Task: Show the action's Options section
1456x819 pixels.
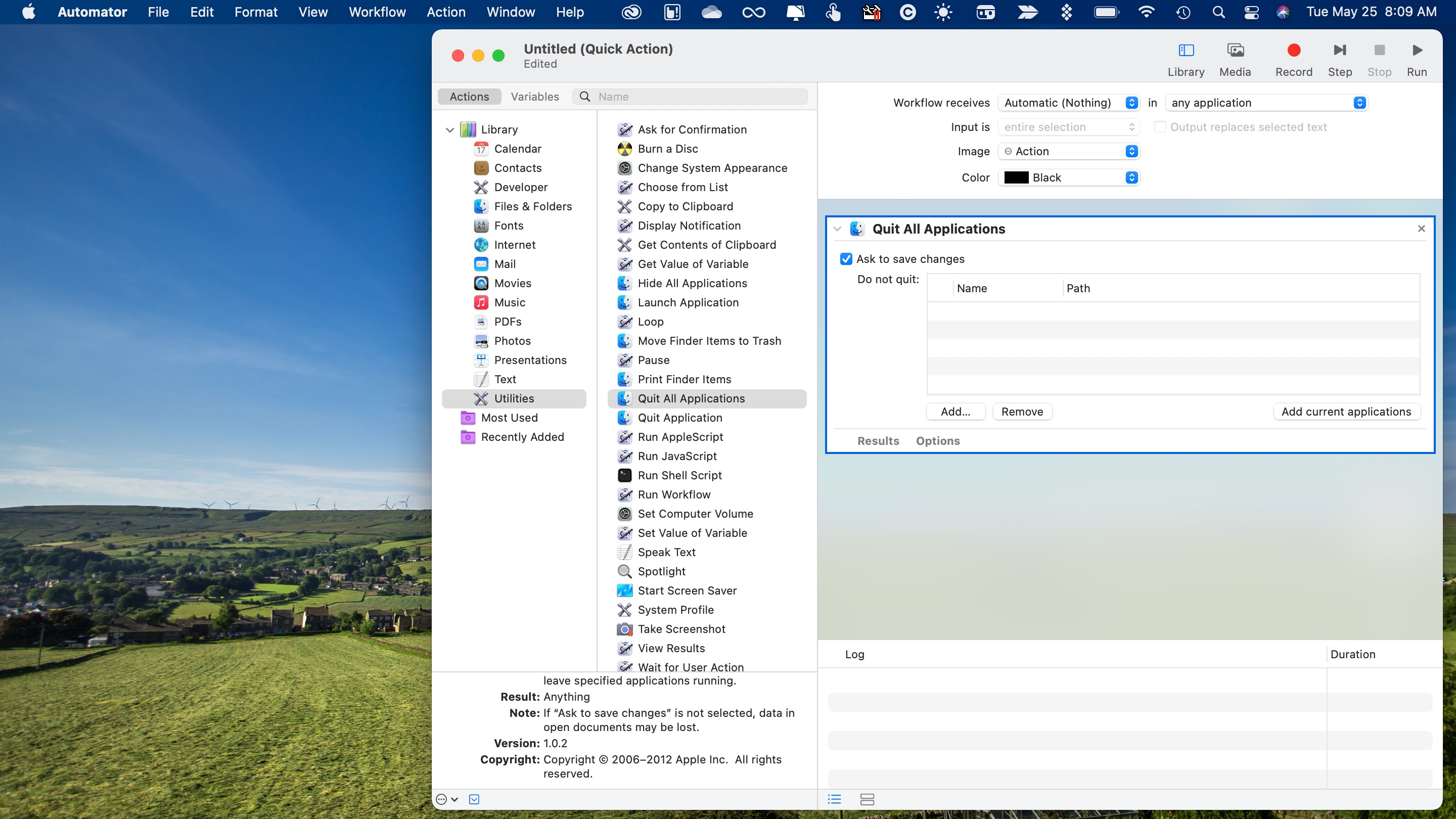Action: point(938,441)
